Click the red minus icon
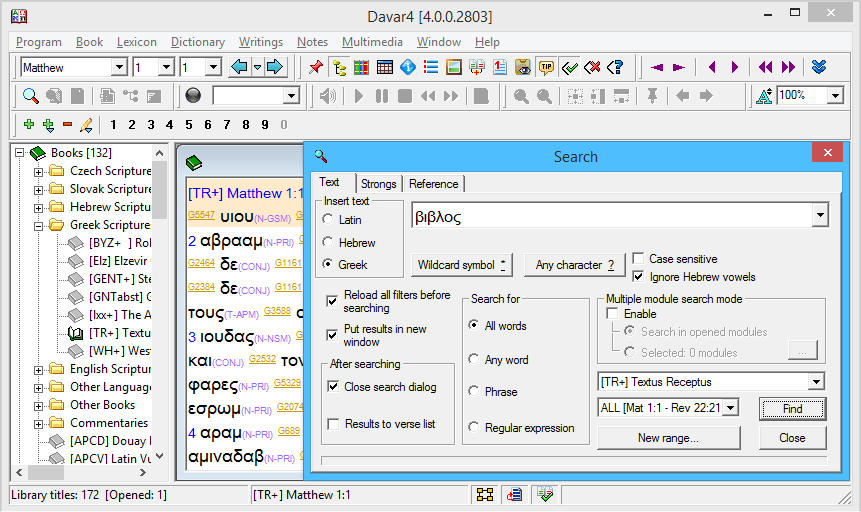The height and width of the screenshot is (512, 861). [x=67, y=124]
